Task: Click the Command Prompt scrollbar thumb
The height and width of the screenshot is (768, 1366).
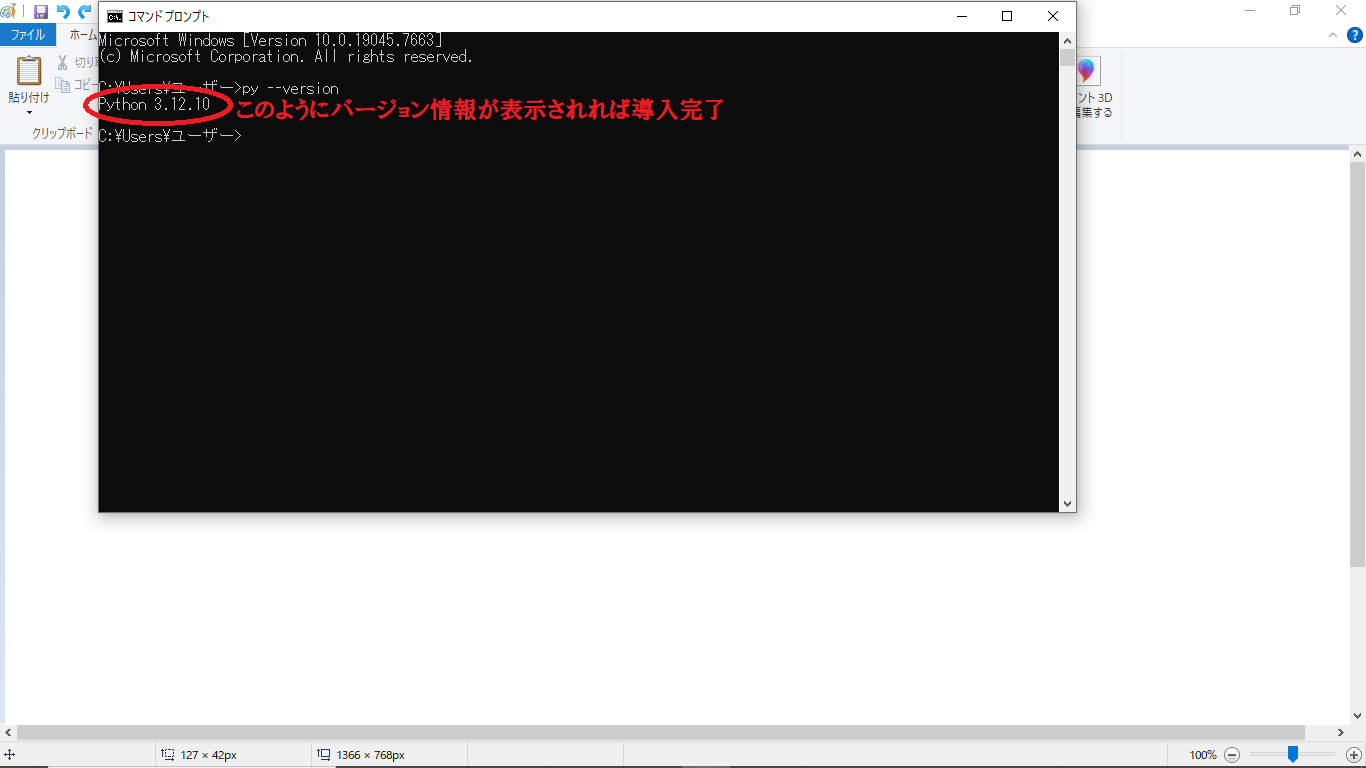Action: (x=1067, y=57)
